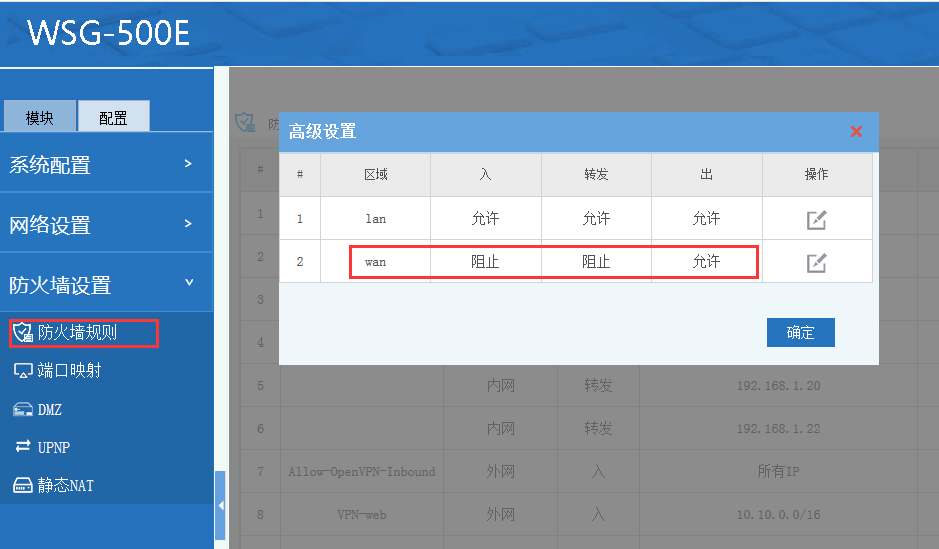Viewport: 939px width, 549px height.
Task: Click the 端口映射 monitor icon
Action: [x=23, y=371]
